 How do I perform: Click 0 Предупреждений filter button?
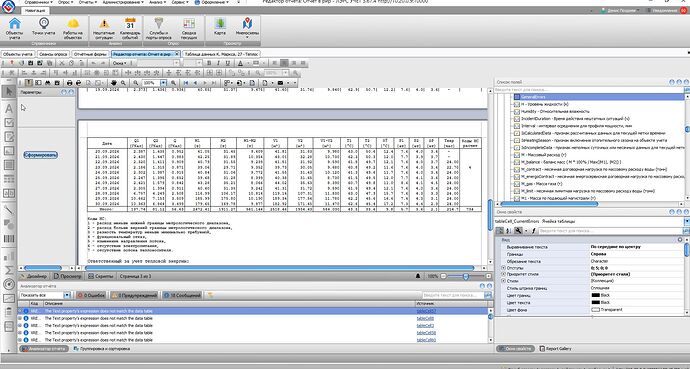click(x=134, y=295)
